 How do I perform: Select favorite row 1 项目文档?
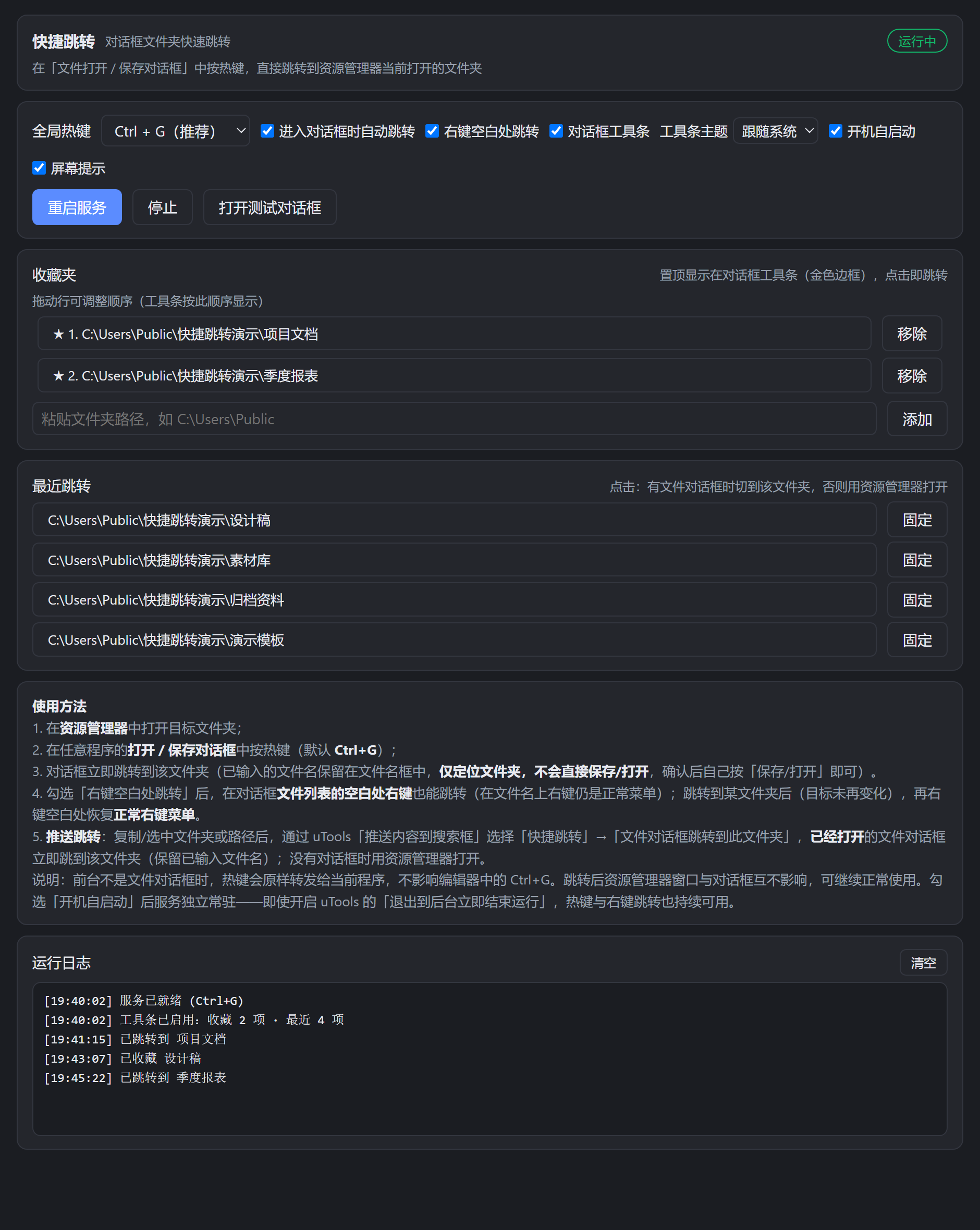455,334
